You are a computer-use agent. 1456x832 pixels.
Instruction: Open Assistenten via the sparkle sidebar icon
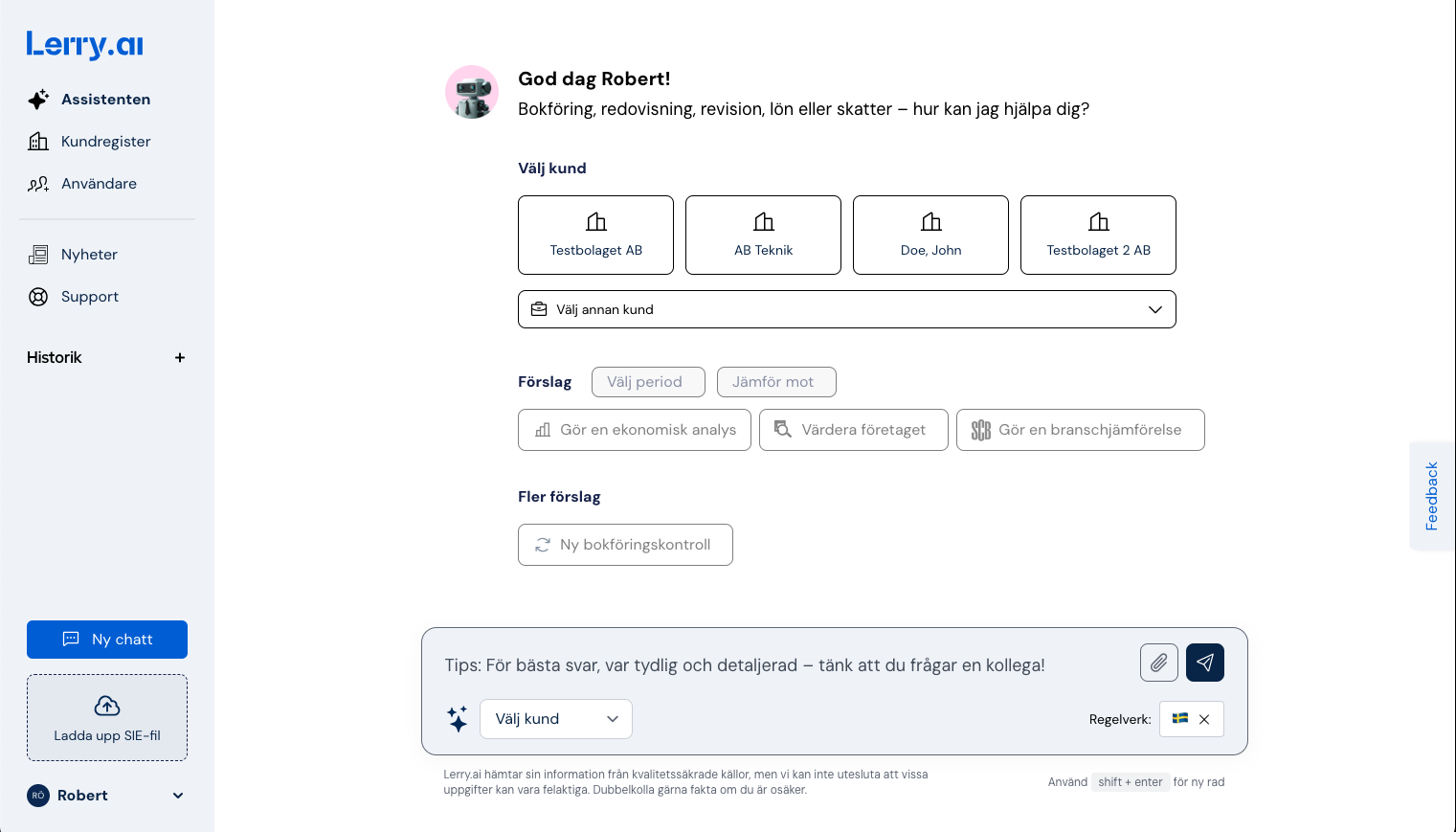coord(38,99)
